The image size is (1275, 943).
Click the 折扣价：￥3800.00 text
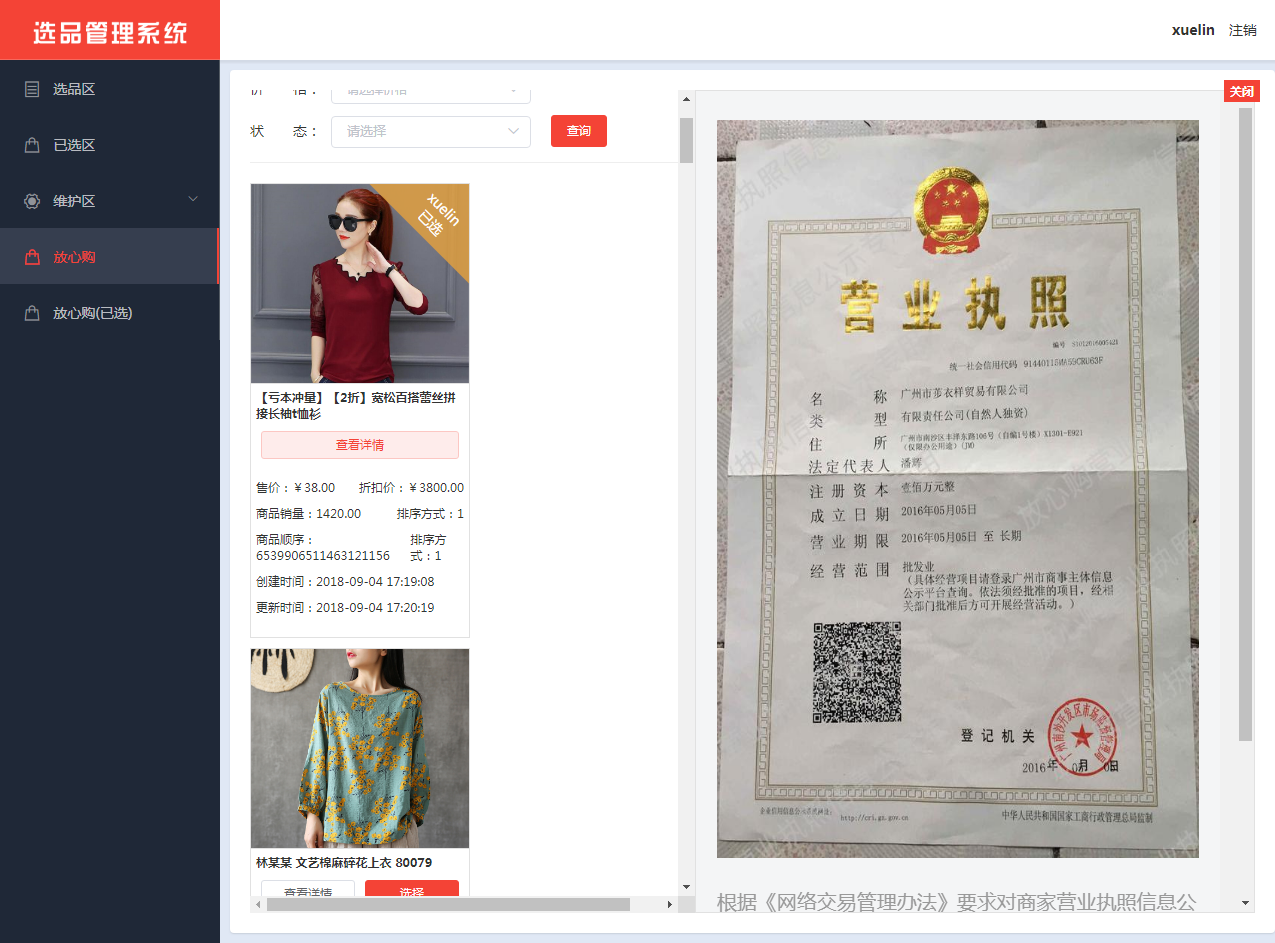tap(411, 488)
